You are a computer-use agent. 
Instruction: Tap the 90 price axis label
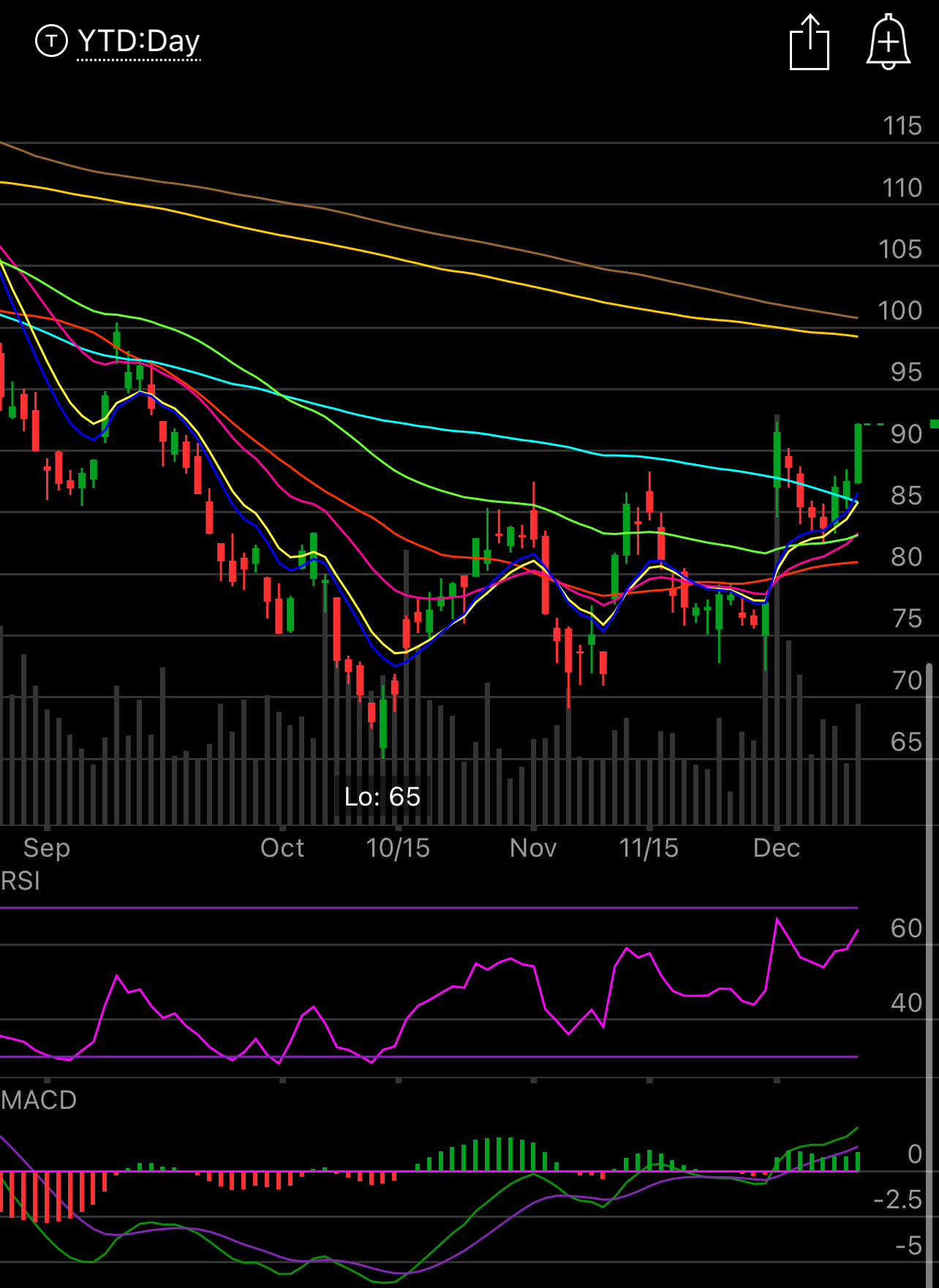906,434
